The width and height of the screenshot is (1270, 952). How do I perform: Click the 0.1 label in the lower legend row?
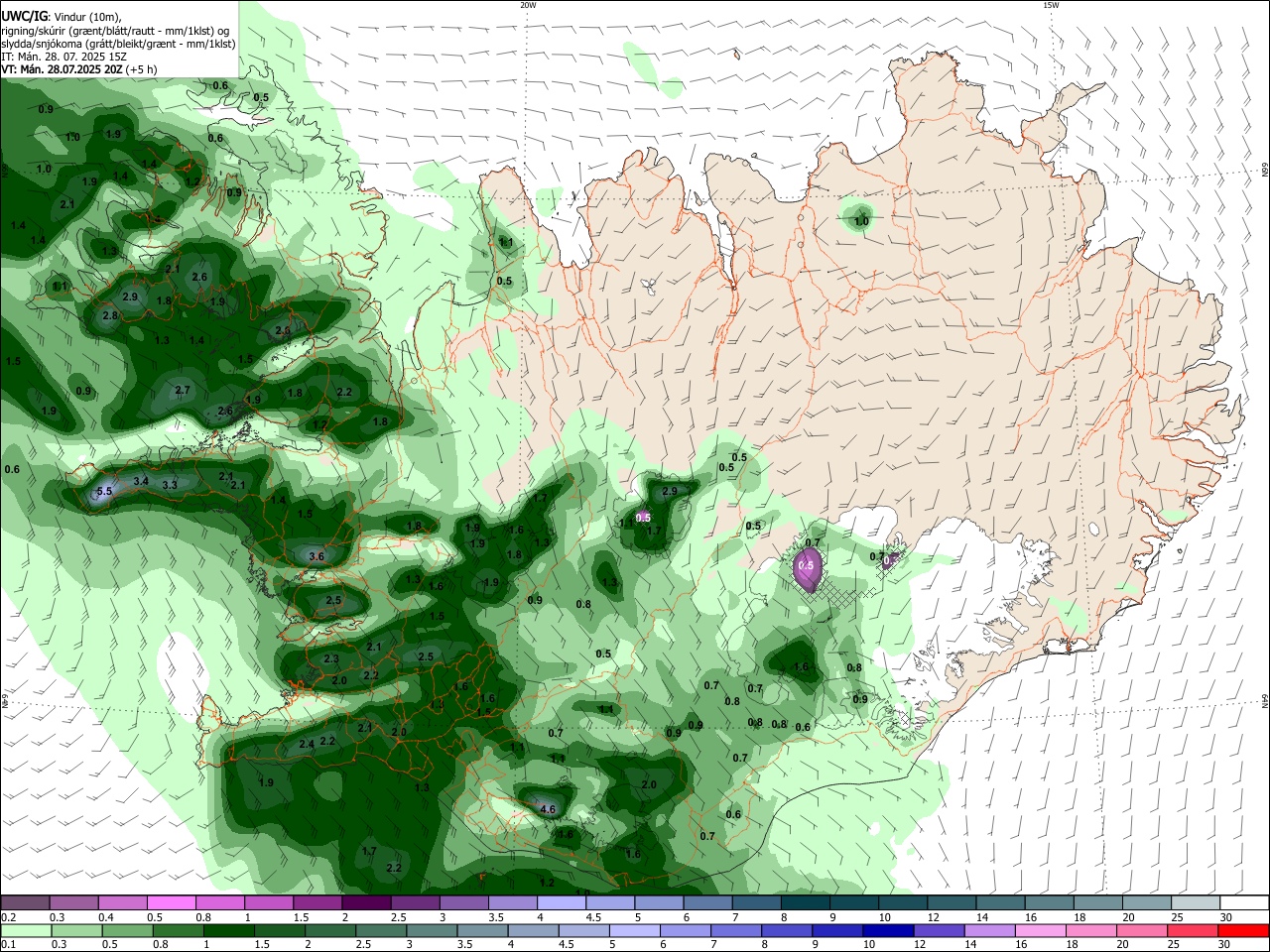click(x=9, y=945)
